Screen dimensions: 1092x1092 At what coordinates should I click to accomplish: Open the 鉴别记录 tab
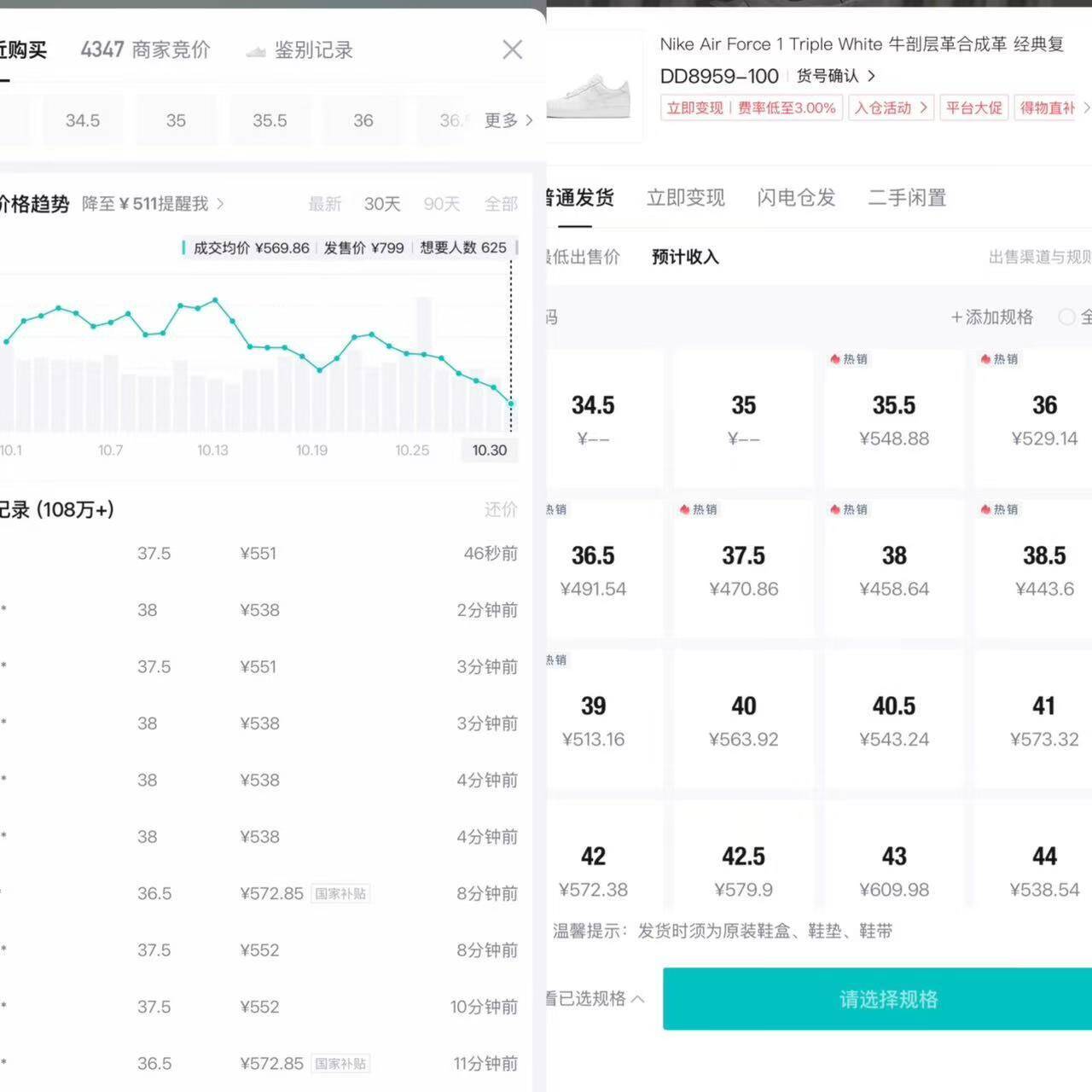point(313,50)
